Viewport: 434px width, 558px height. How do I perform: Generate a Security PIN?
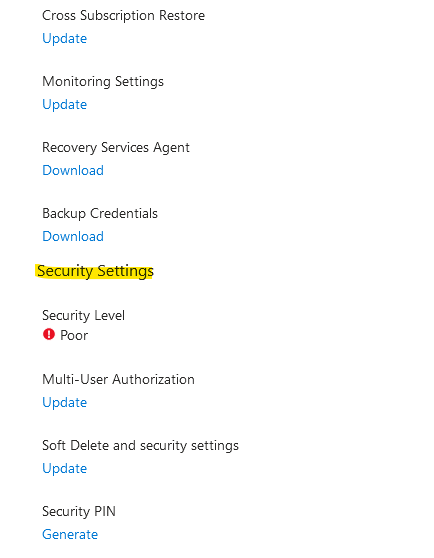pos(70,534)
